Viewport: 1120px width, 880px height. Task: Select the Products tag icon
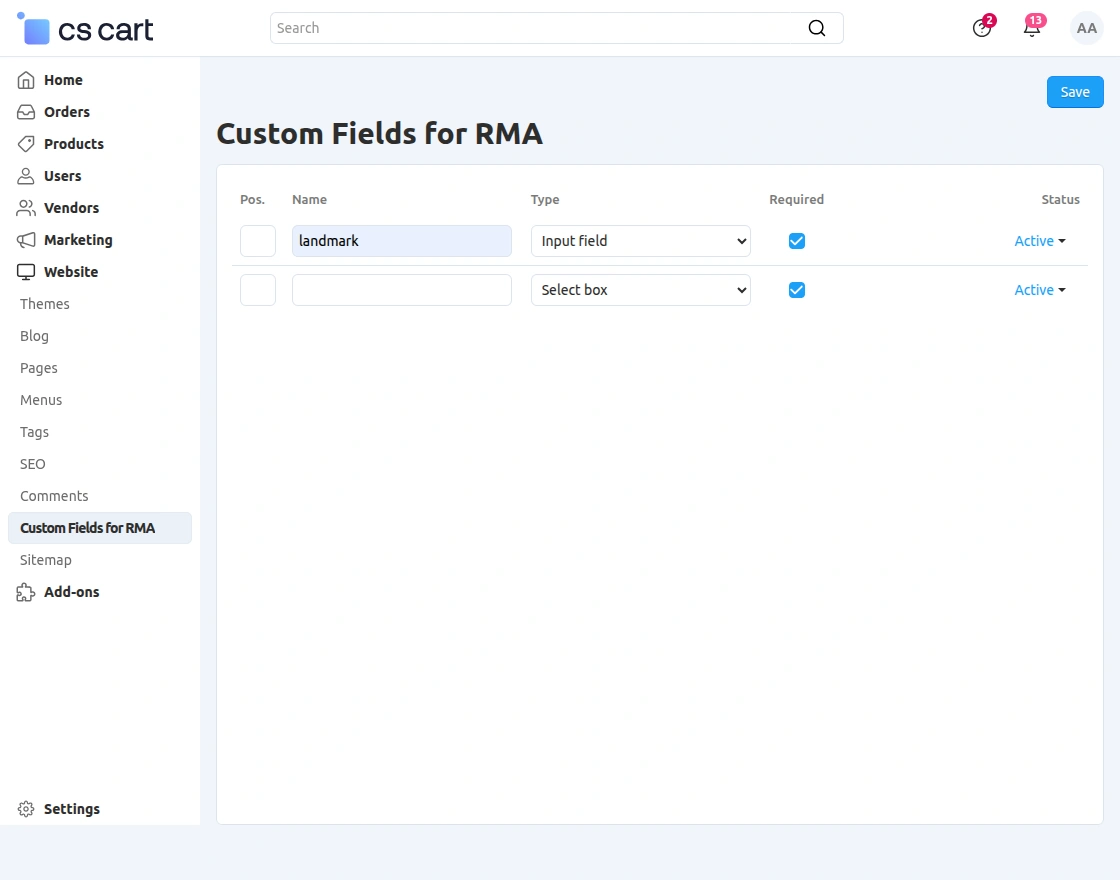click(x=25, y=144)
